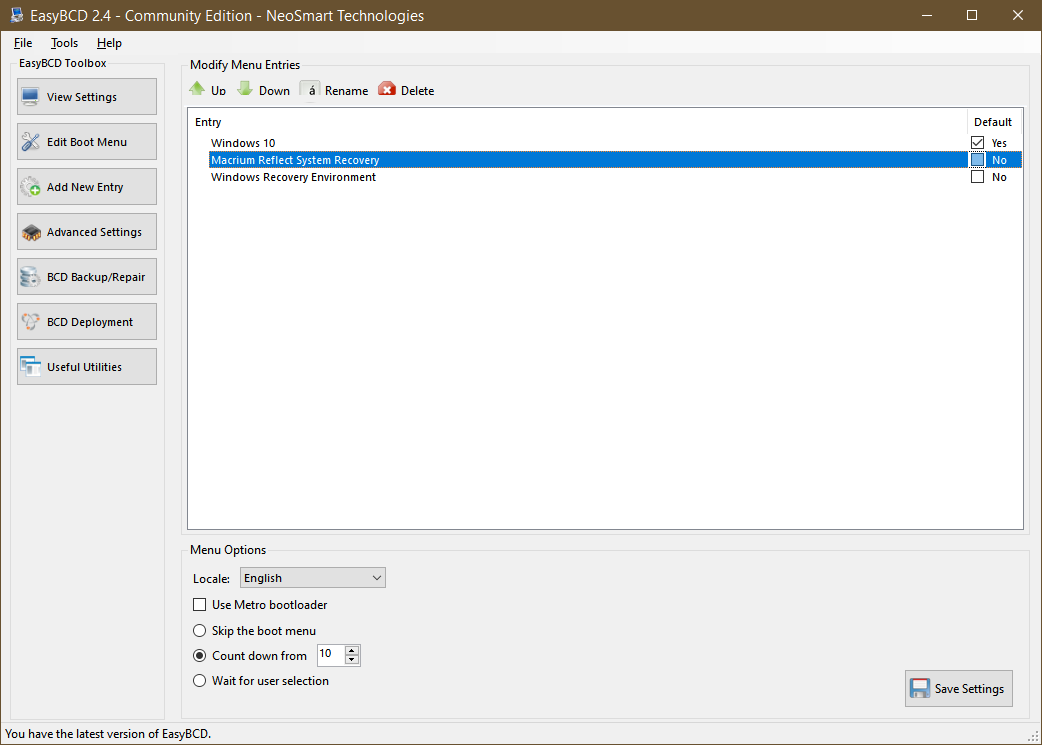
Task: Click the Useful Utilities window icon
Action: point(31,367)
